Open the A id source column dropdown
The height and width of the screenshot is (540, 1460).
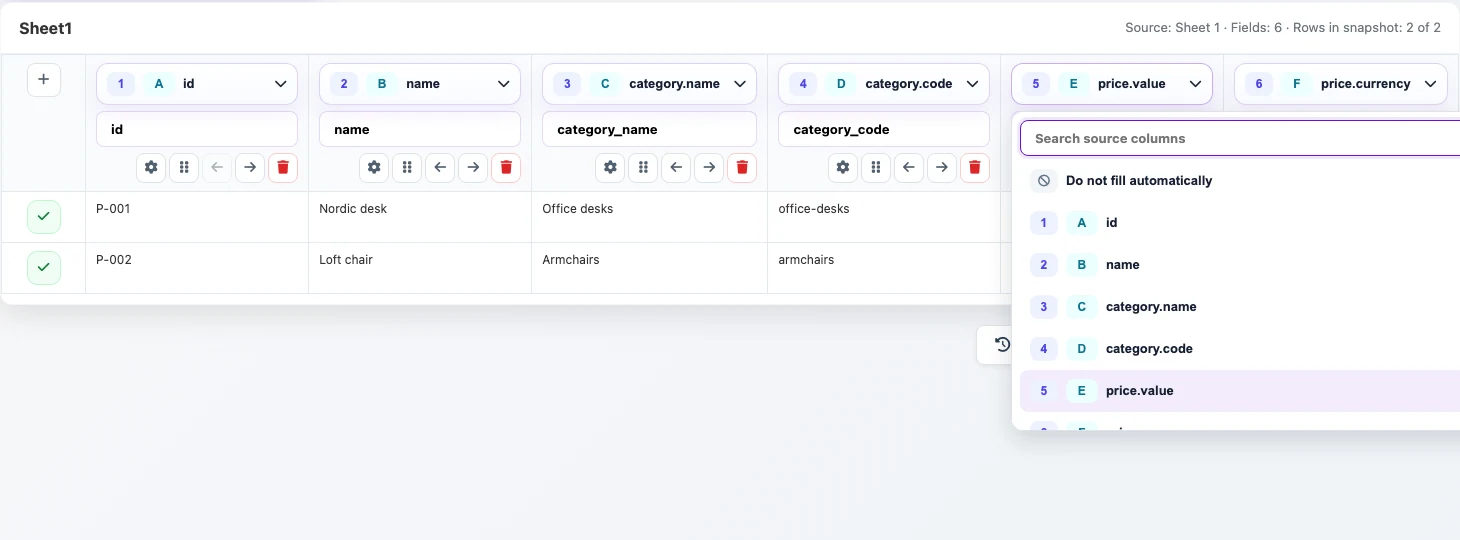(197, 84)
